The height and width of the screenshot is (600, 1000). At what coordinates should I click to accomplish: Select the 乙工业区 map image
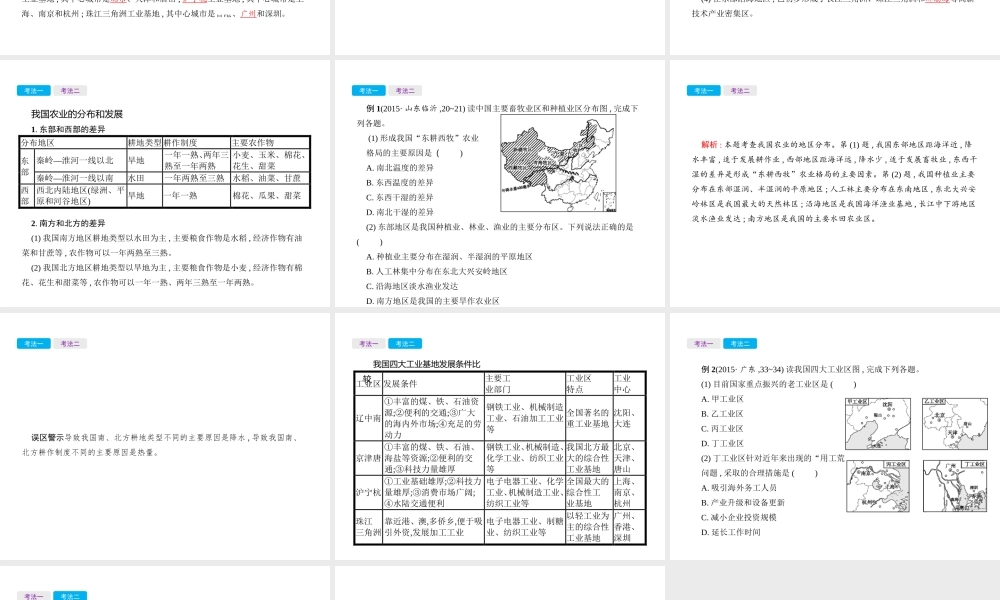click(x=955, y=423)
